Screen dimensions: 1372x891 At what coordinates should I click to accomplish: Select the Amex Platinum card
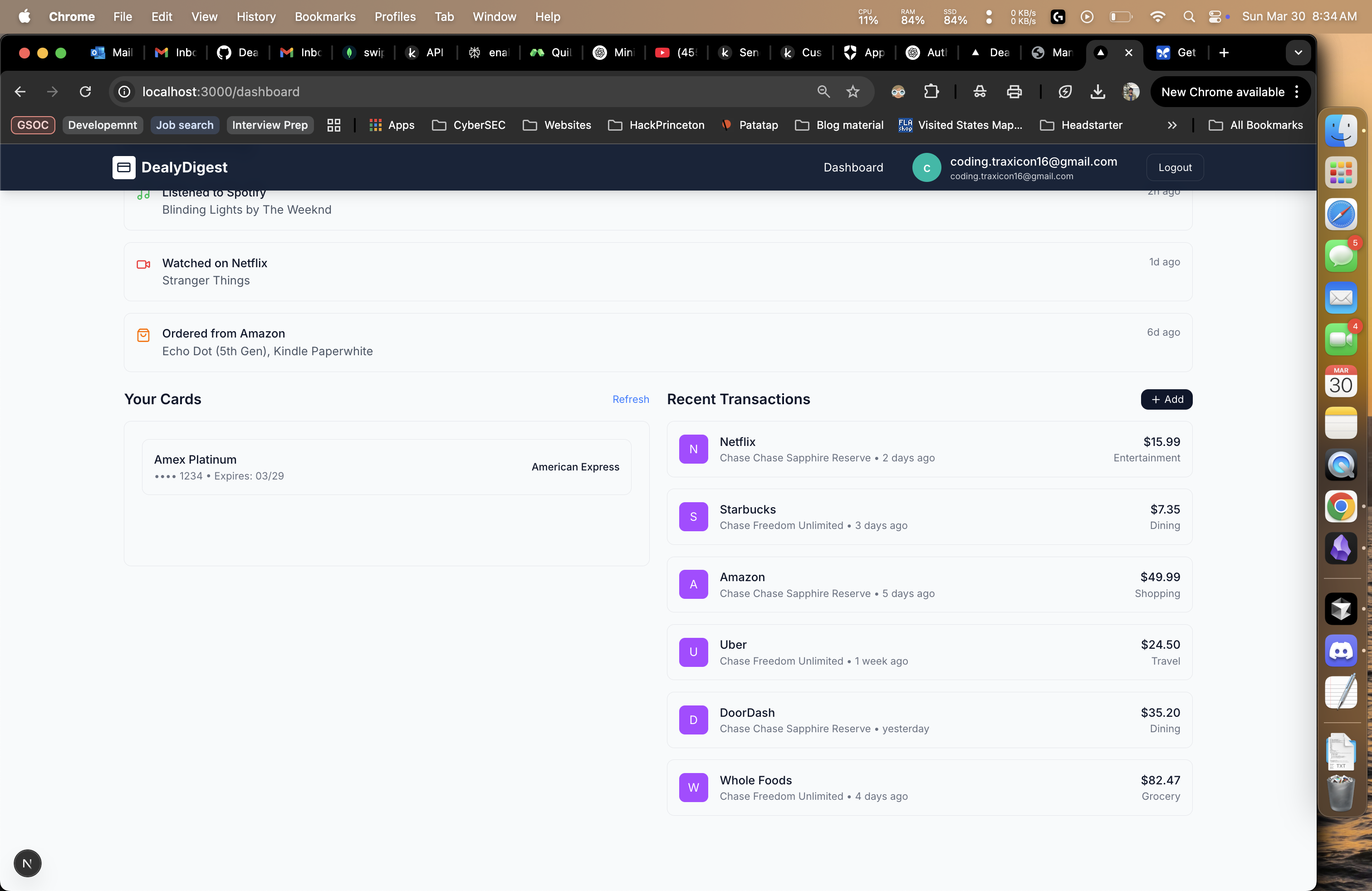pos(386,467)
